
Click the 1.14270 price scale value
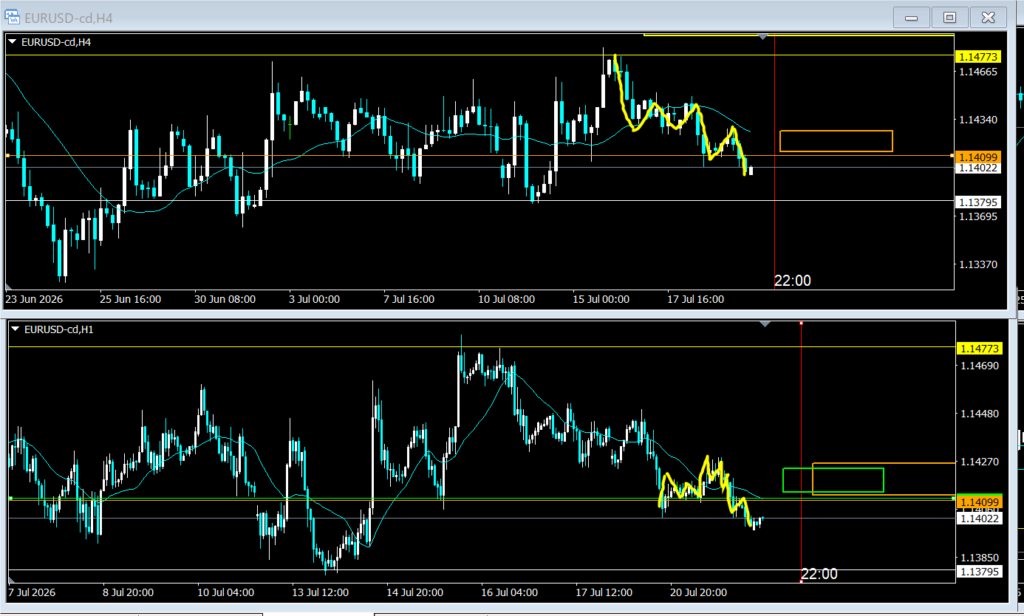(980, 462)
